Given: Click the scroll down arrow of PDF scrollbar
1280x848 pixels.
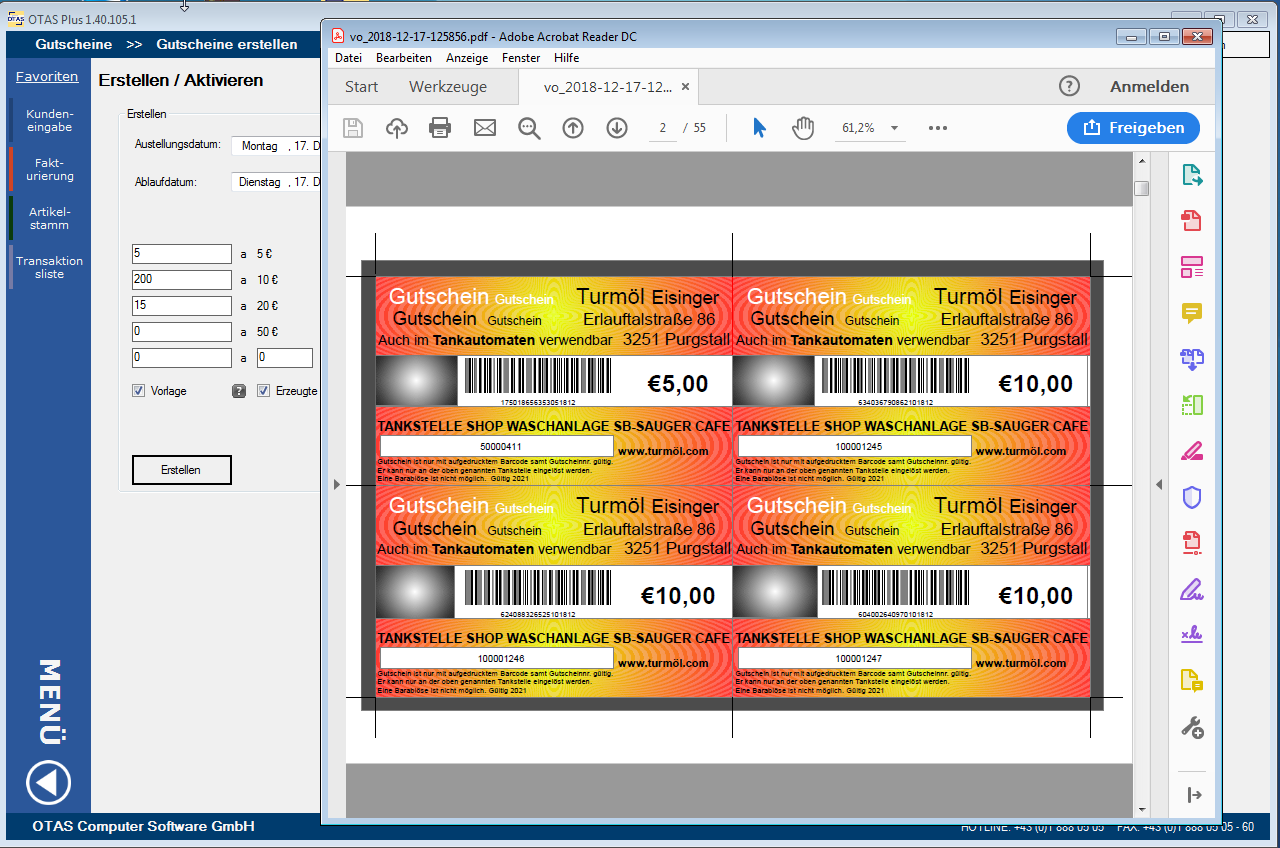Looking at the screenshot, I should pyautogui.click(x=1141, y=808).
